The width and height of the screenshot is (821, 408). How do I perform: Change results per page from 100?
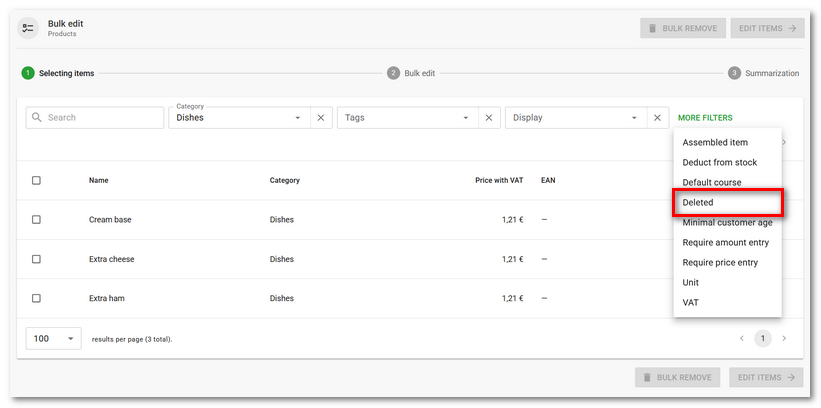pos(54,339)
